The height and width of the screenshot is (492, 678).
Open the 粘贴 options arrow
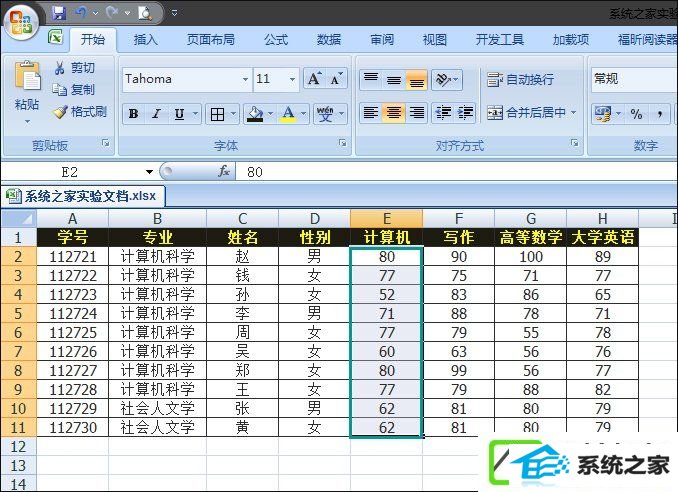[x=27, y=121]
